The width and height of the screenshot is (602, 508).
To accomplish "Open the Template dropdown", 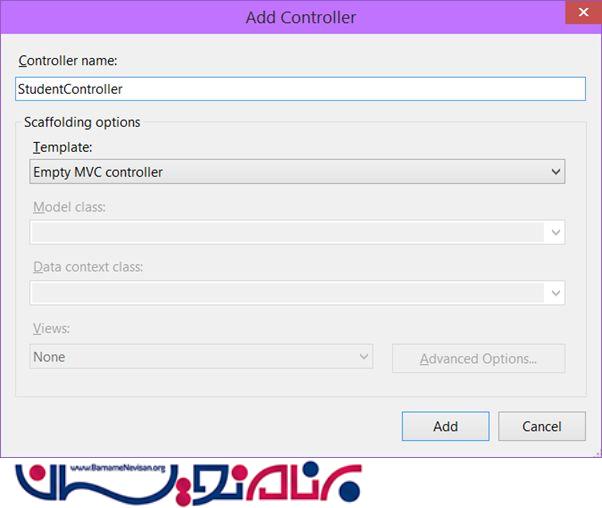I will (x=297, y=172).
